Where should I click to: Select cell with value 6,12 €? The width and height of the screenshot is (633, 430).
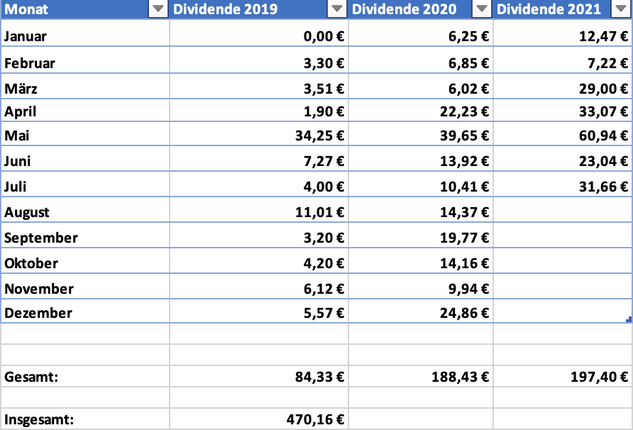(x=259, y=286)
